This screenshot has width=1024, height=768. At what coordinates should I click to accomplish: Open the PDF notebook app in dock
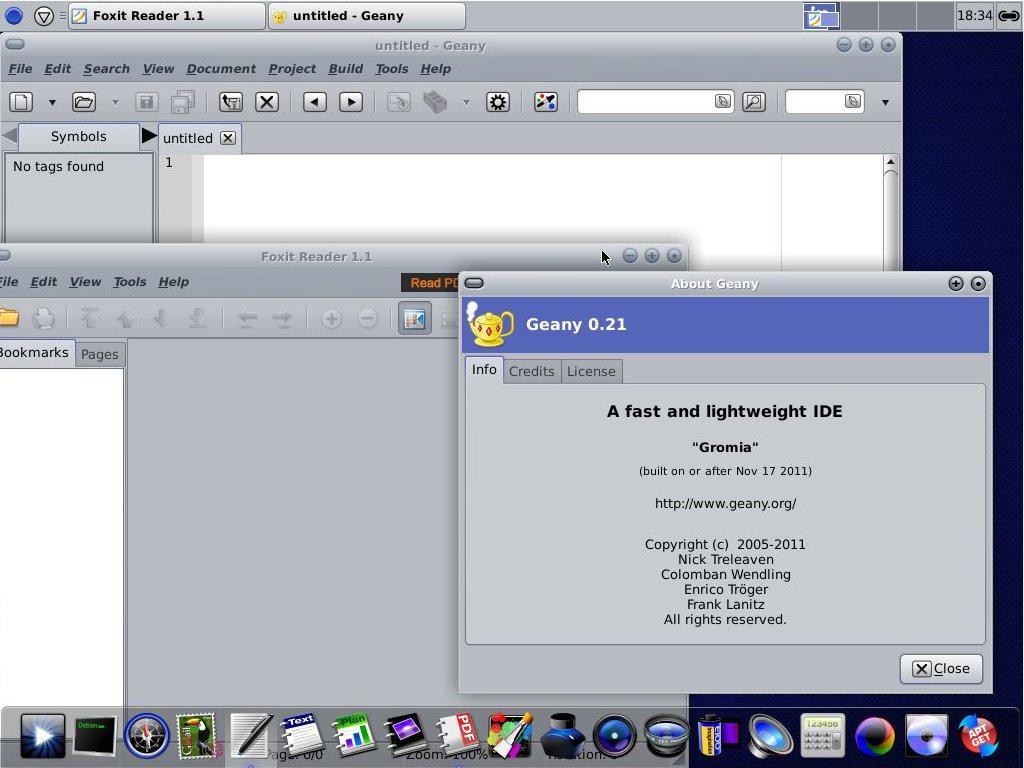458,735
